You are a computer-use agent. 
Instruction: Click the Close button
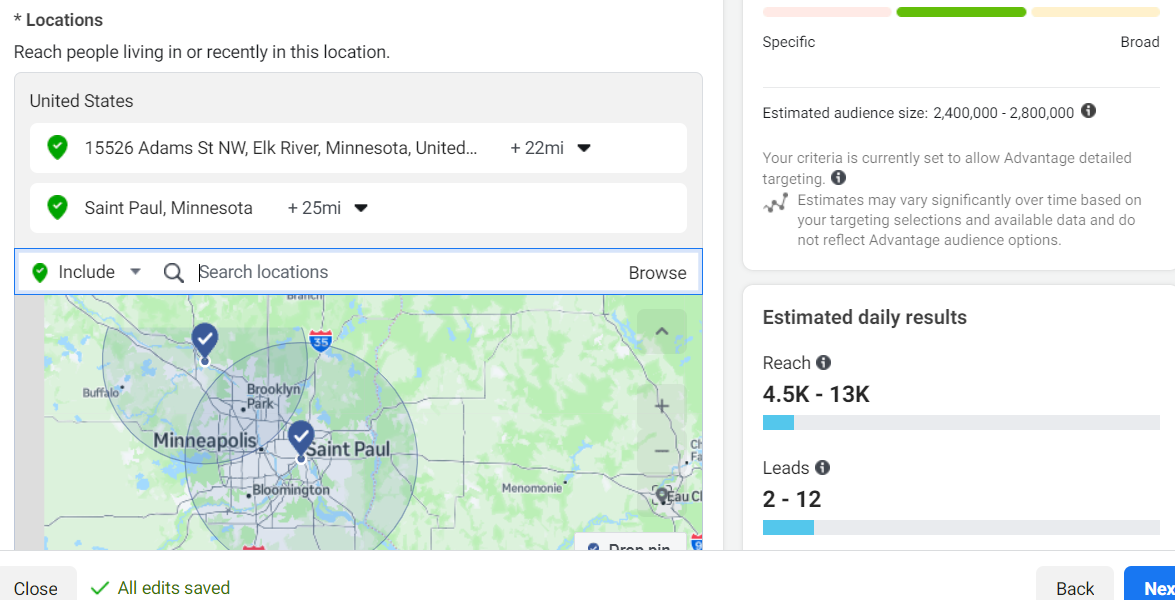click(36, 588)
